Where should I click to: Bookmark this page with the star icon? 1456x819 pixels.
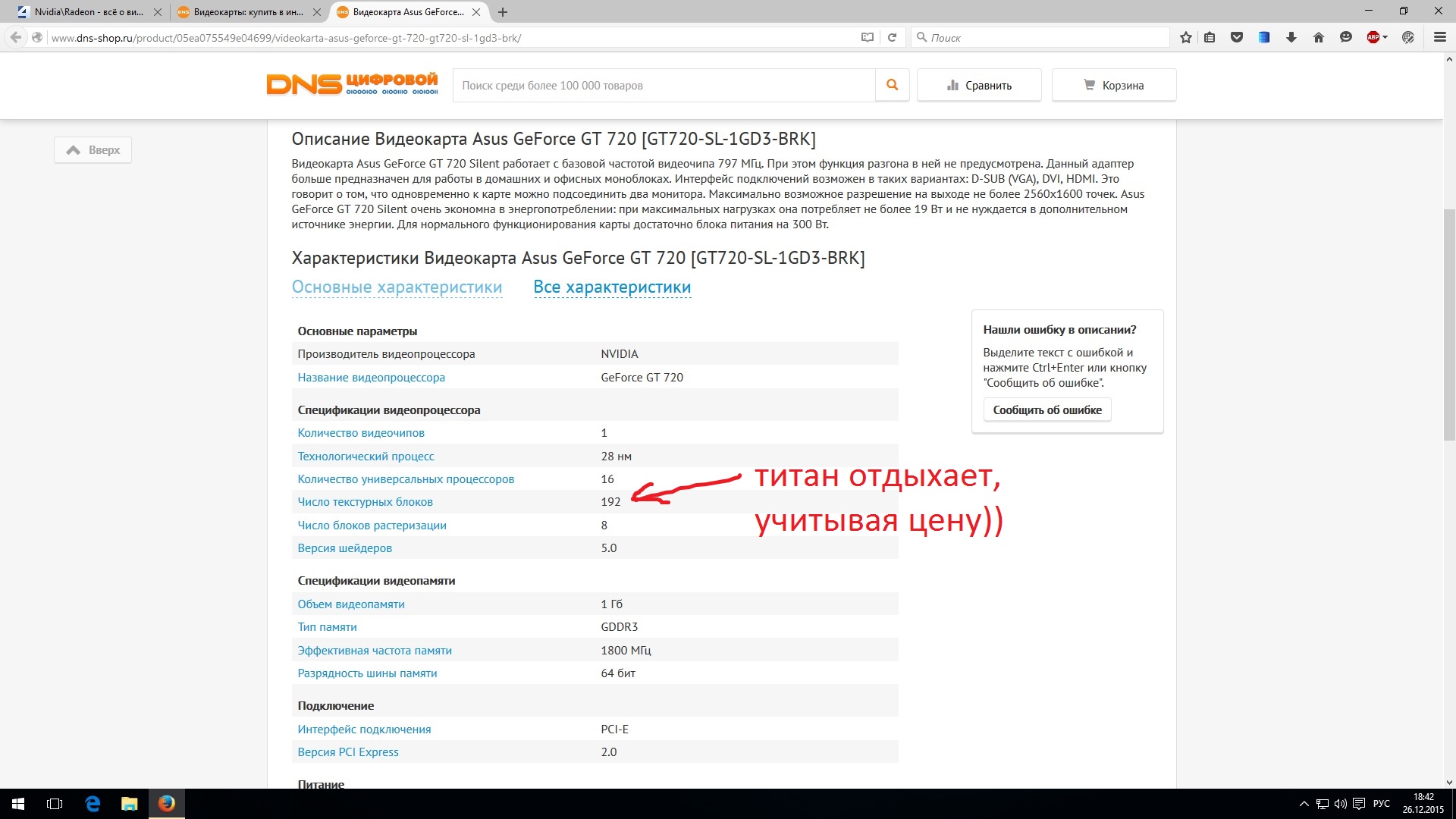[1186, 37]
